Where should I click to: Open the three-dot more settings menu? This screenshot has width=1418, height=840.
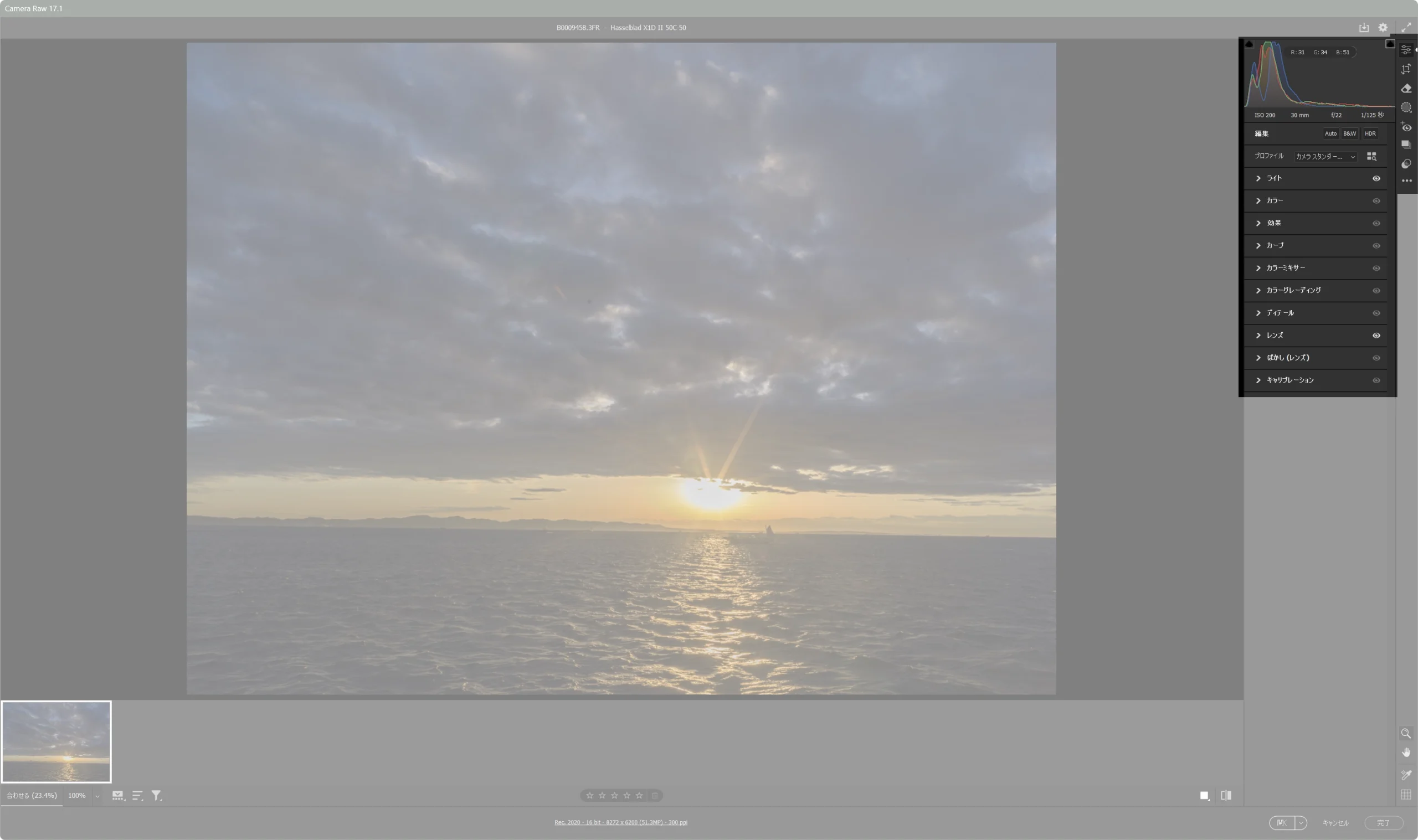pyautogui.click(x=1407, y=181)
